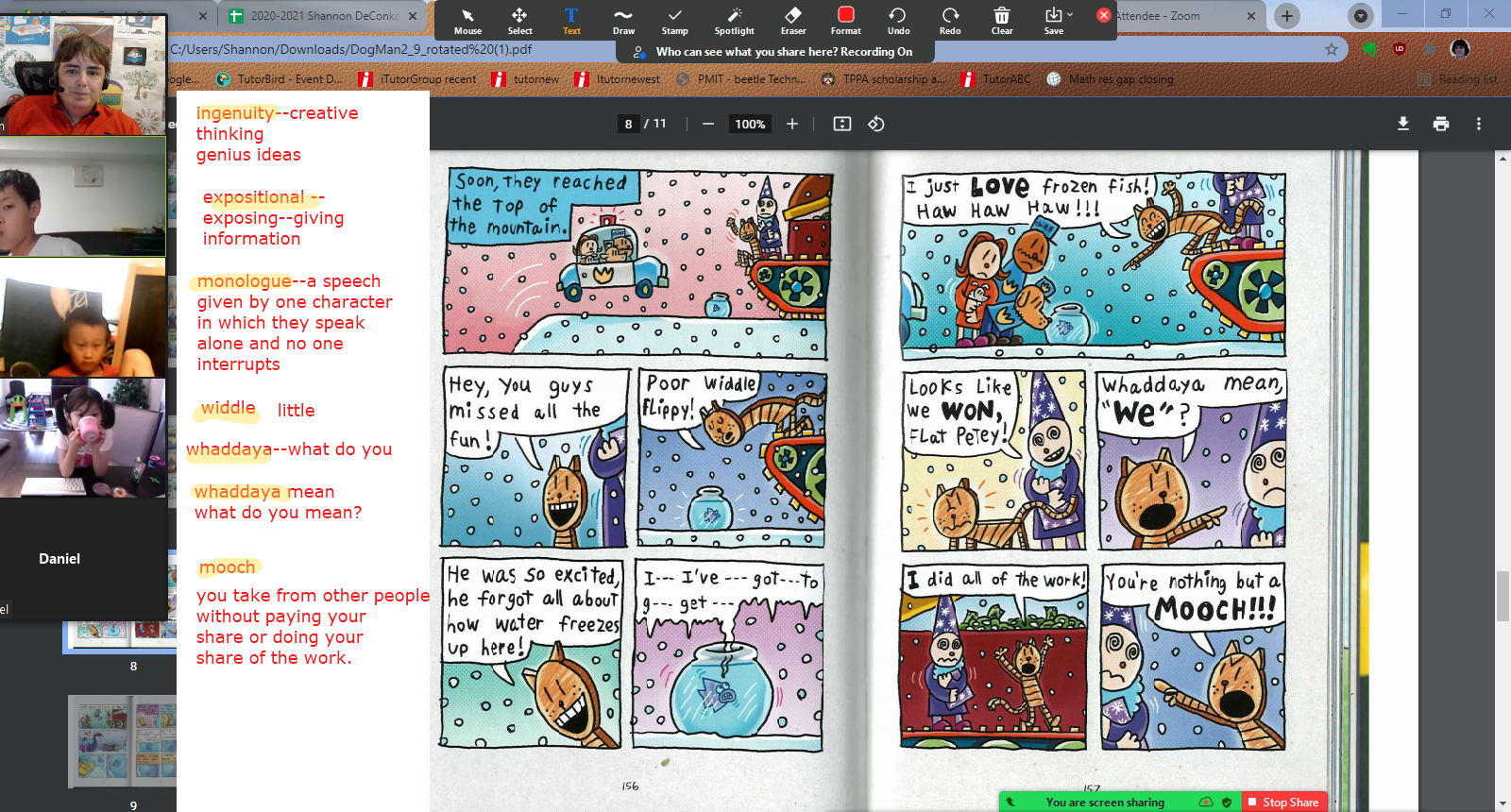Click the ingenuity vocabulary word
Image resolution: width=1511 pixels, height=812 pixels.
(x=235, y=113)
